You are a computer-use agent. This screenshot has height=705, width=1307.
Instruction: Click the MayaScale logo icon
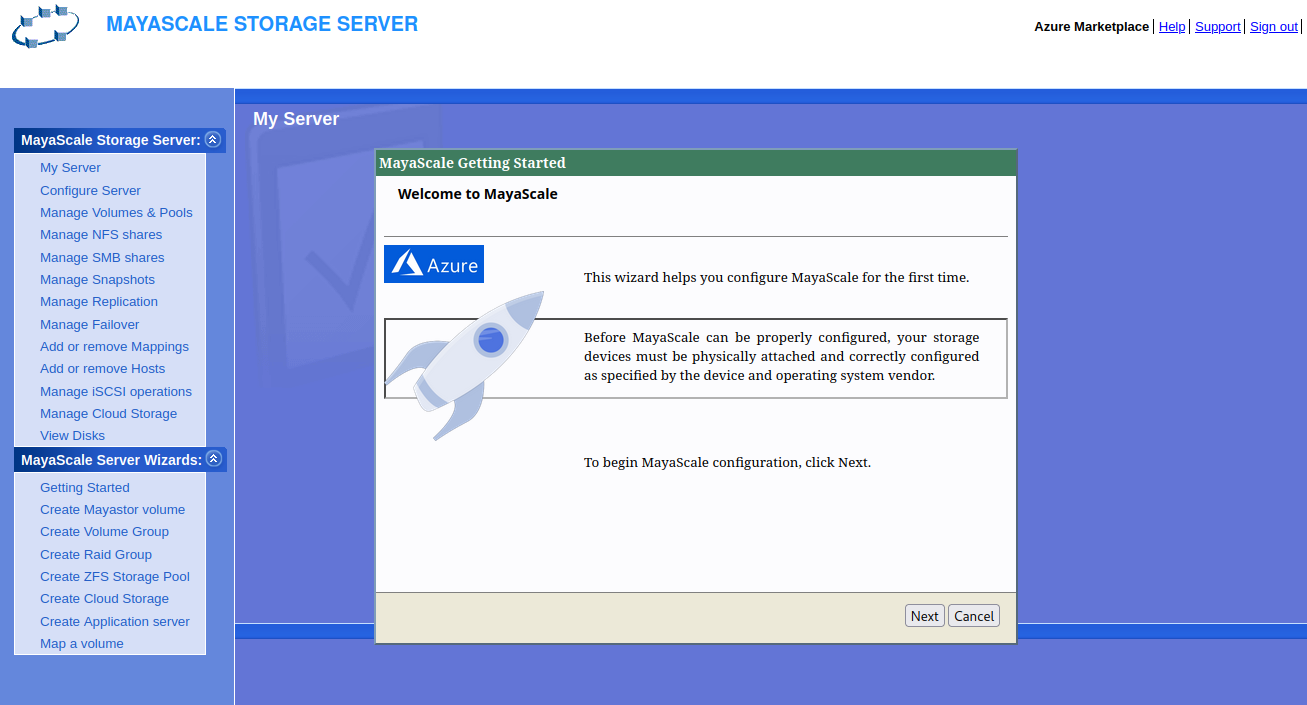(45, 27)
